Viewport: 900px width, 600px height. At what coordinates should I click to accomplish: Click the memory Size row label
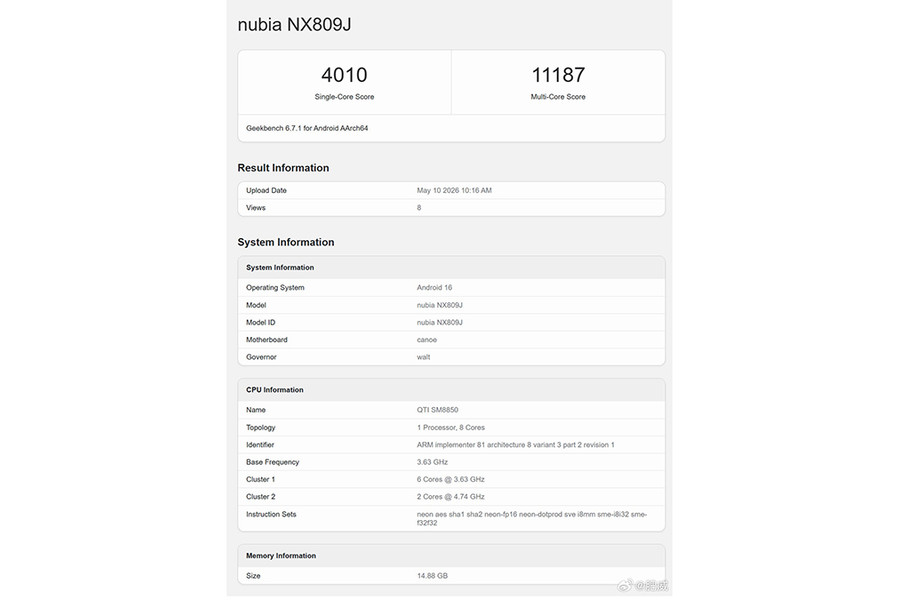[253, 575]
